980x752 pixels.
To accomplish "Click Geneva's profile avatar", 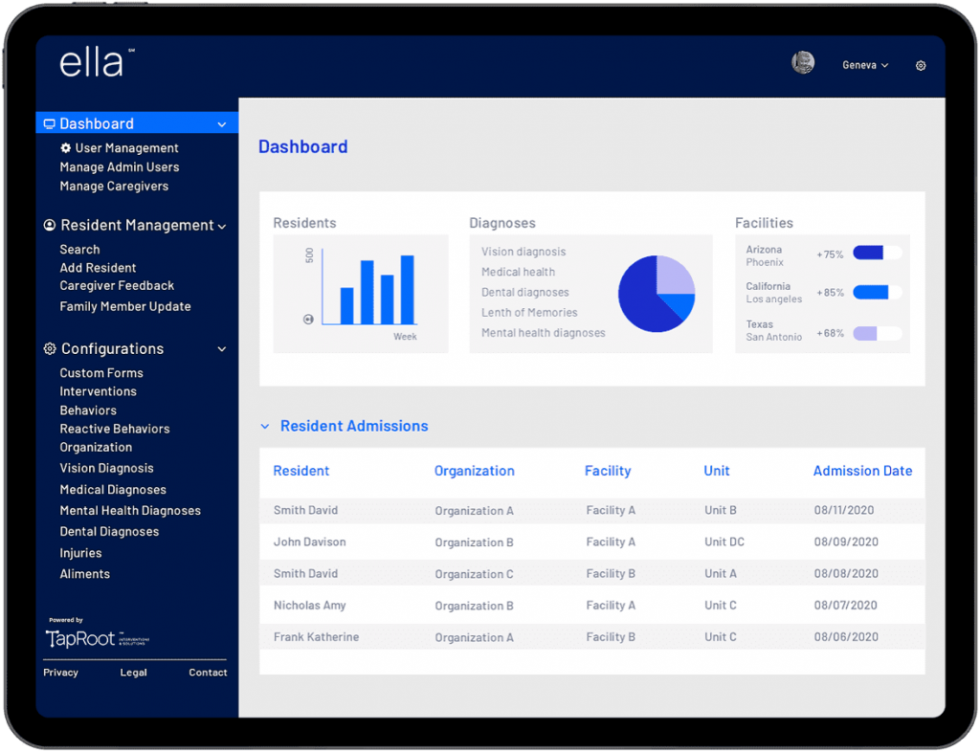I will [x=802, y=63].
